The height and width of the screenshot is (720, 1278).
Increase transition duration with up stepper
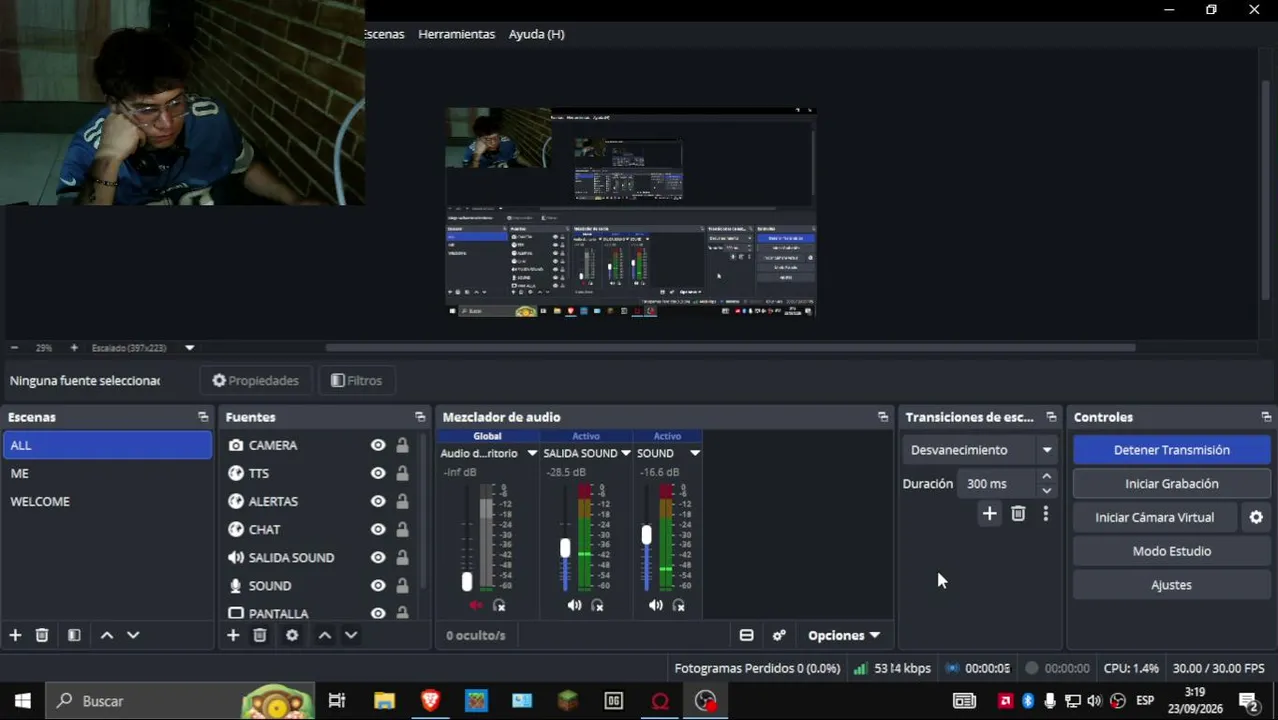[x=1046, y=477]
